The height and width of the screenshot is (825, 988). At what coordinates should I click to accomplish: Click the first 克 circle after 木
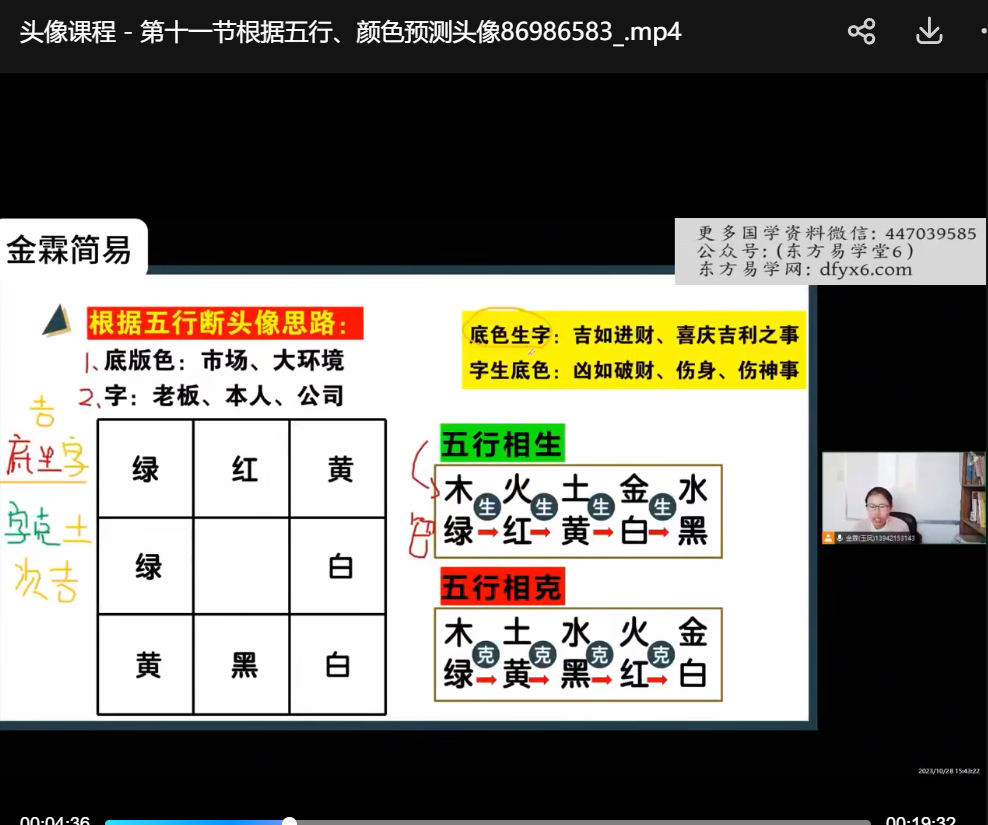487,653
